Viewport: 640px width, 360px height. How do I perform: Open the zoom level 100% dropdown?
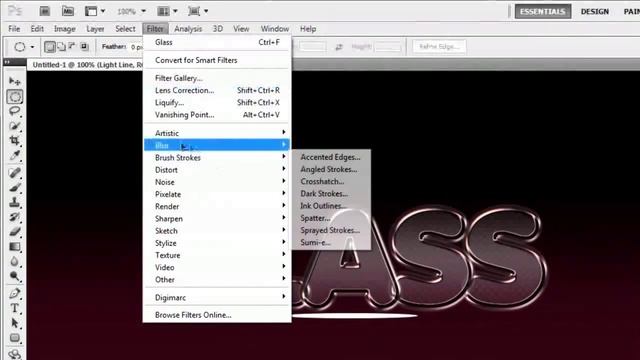click(x=131, y=11)
